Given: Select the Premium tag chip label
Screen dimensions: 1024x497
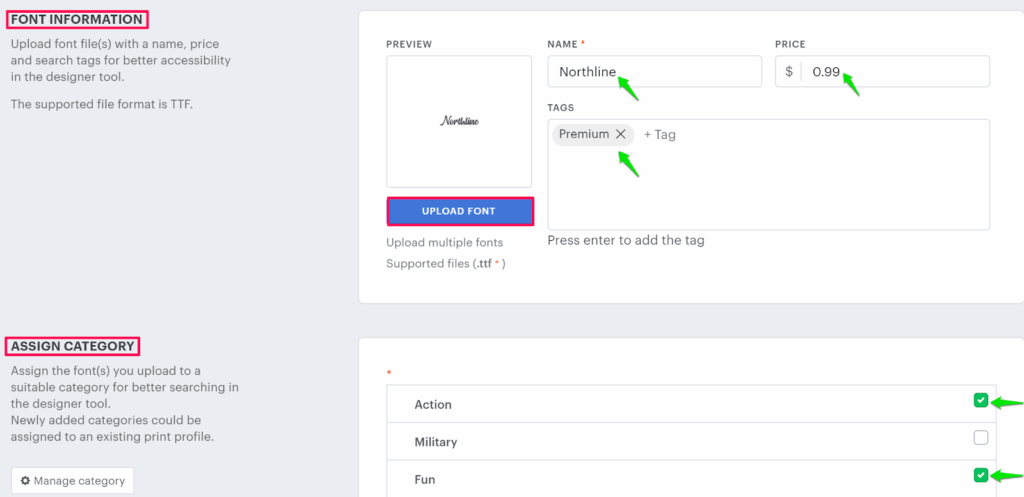Looking at the screenshot, I should pyautogui.click(x=583, y=134).
